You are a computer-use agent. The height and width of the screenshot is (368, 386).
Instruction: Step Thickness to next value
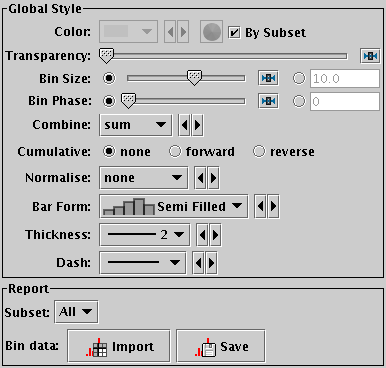coord(215,235)
